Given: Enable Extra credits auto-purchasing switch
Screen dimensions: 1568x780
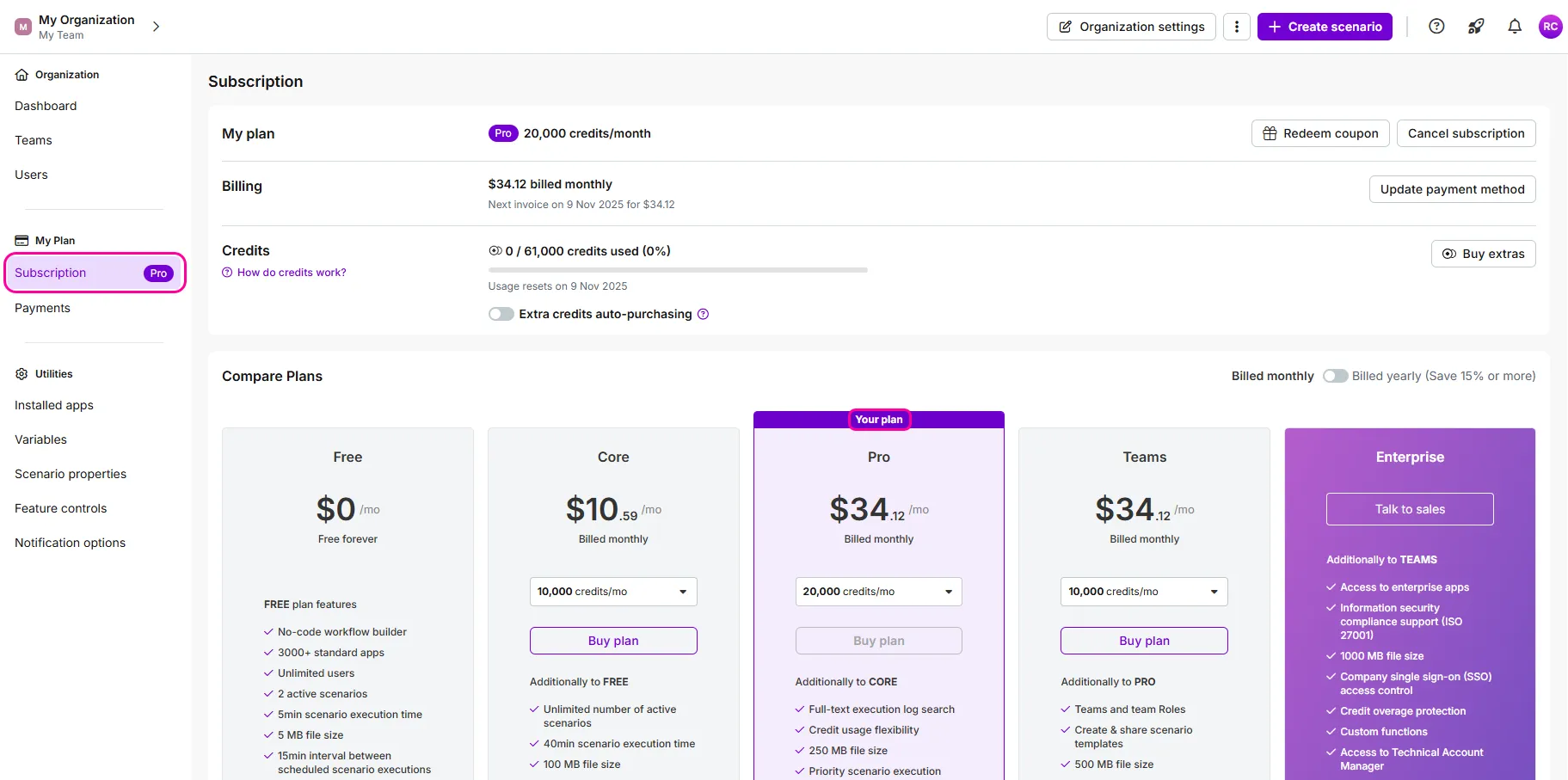Looking at the screenshot, I should coord(501,314).
